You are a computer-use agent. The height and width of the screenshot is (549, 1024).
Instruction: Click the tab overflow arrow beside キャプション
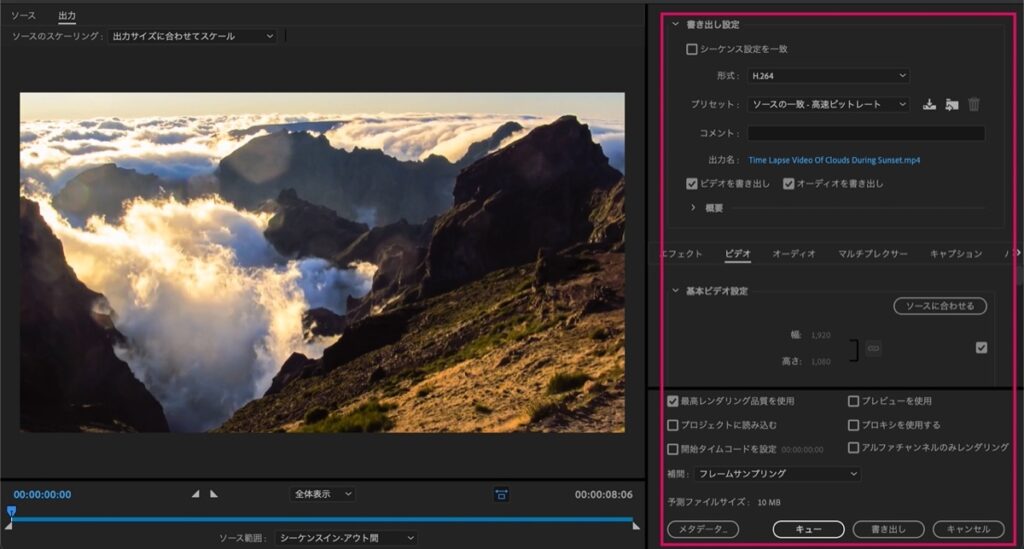1017,253
